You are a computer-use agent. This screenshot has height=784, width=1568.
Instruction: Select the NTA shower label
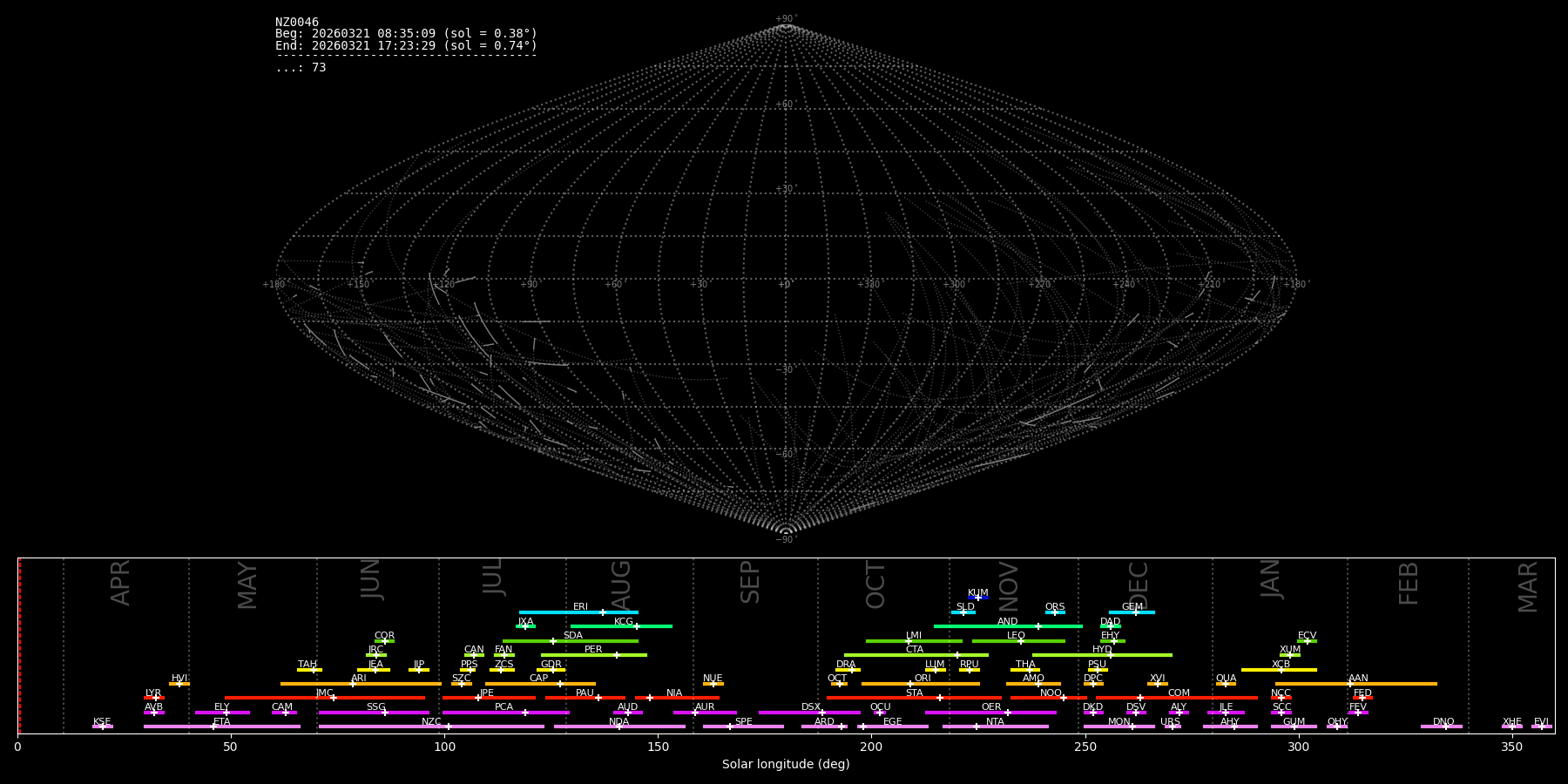click(995, 722)
